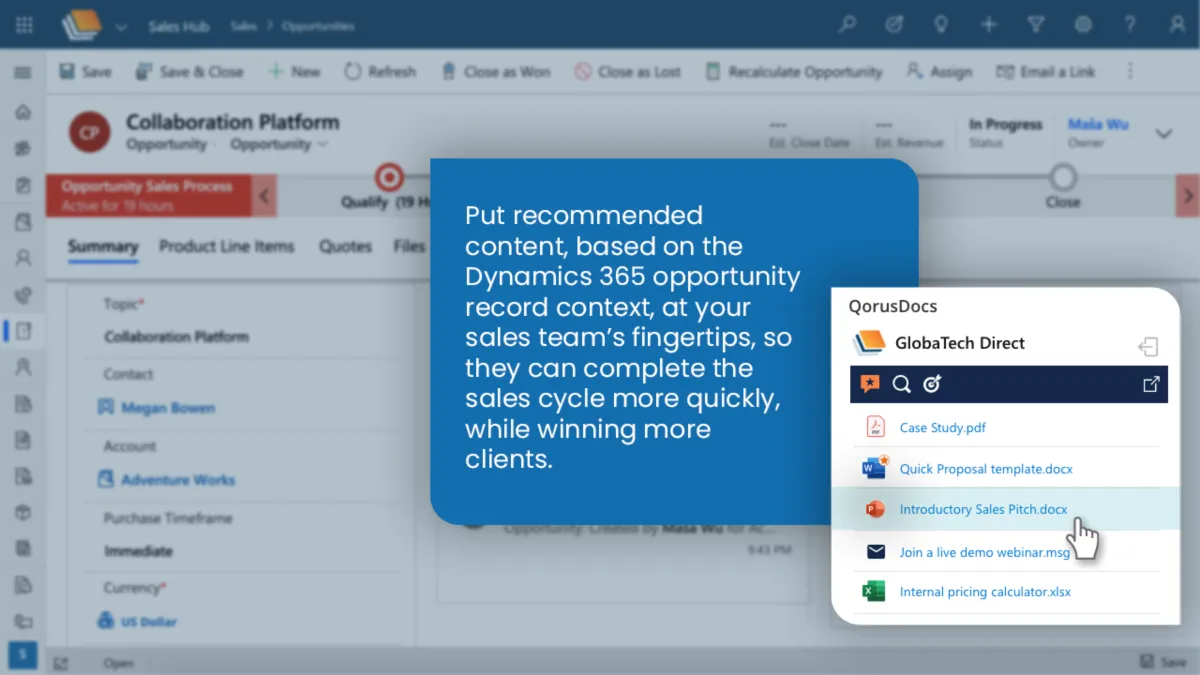Viewport: 1200px width, 675px height.
Task: Click Recalculate Opportunity
Action: coord(794,72)
